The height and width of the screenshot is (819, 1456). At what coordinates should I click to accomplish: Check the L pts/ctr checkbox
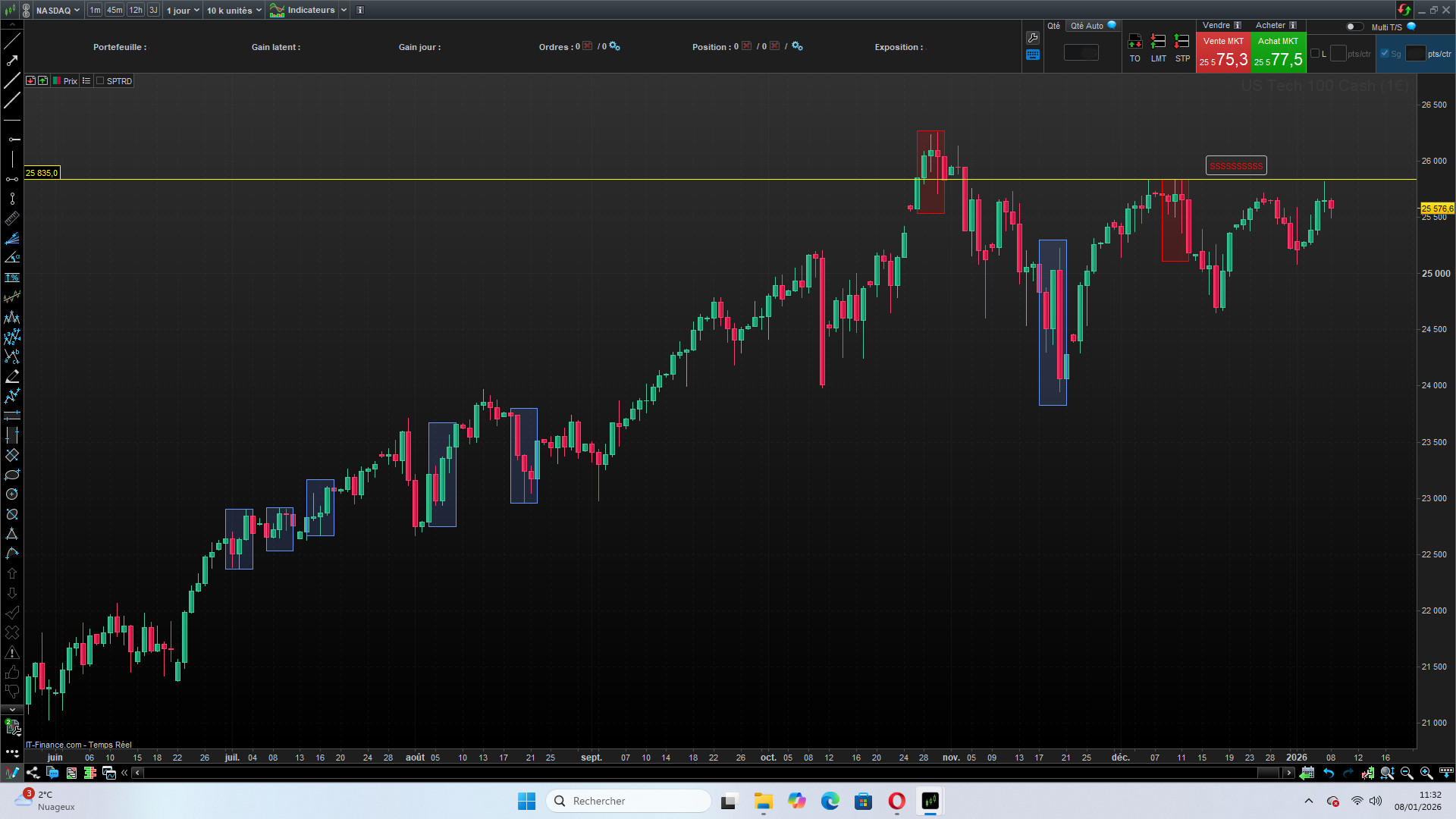[1315, 53]
